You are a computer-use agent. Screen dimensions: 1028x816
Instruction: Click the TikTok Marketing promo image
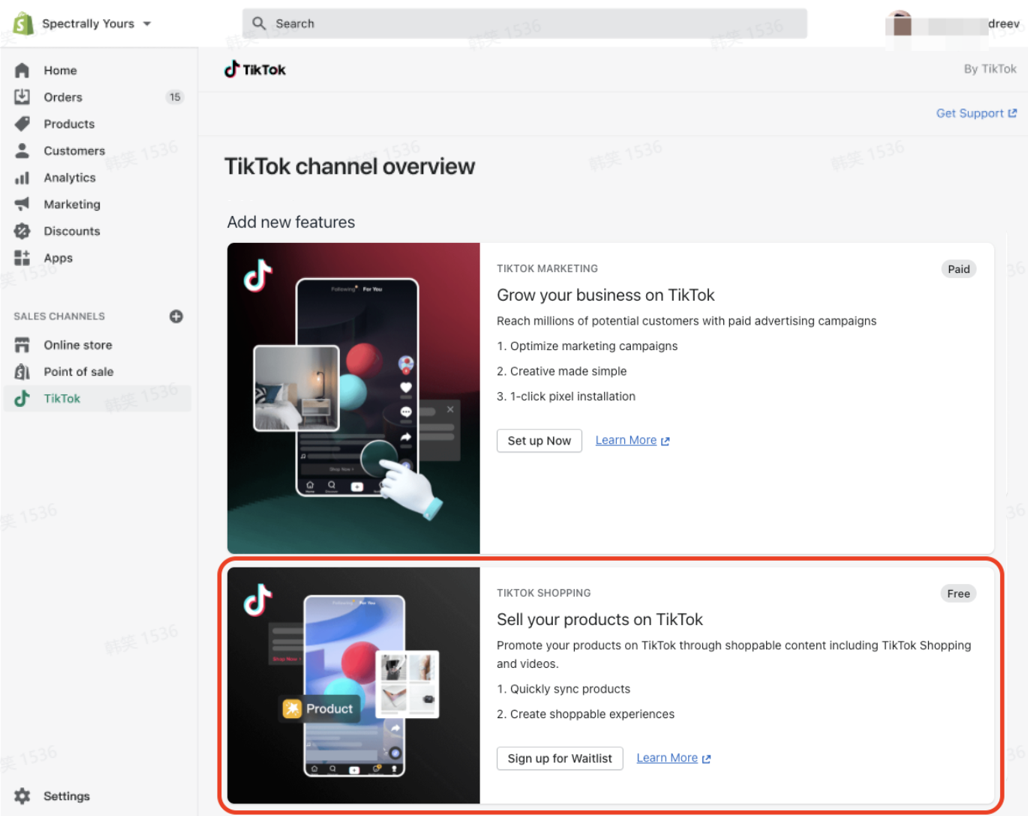(x=353, y=398)
